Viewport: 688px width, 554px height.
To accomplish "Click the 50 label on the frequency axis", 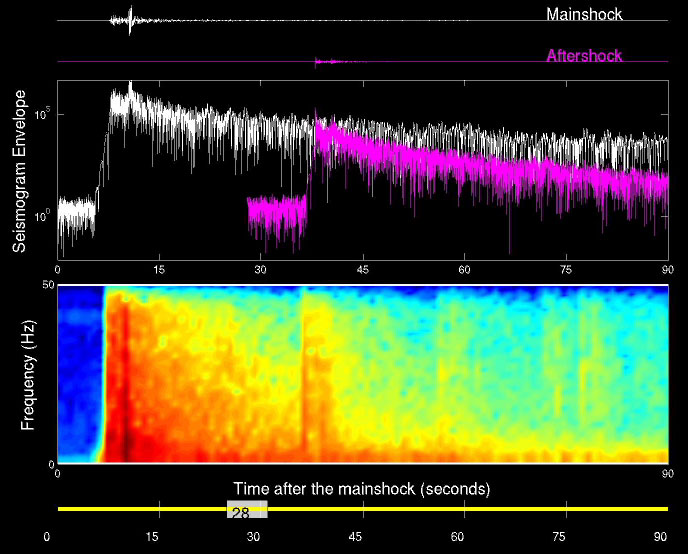I will [49, 286].
